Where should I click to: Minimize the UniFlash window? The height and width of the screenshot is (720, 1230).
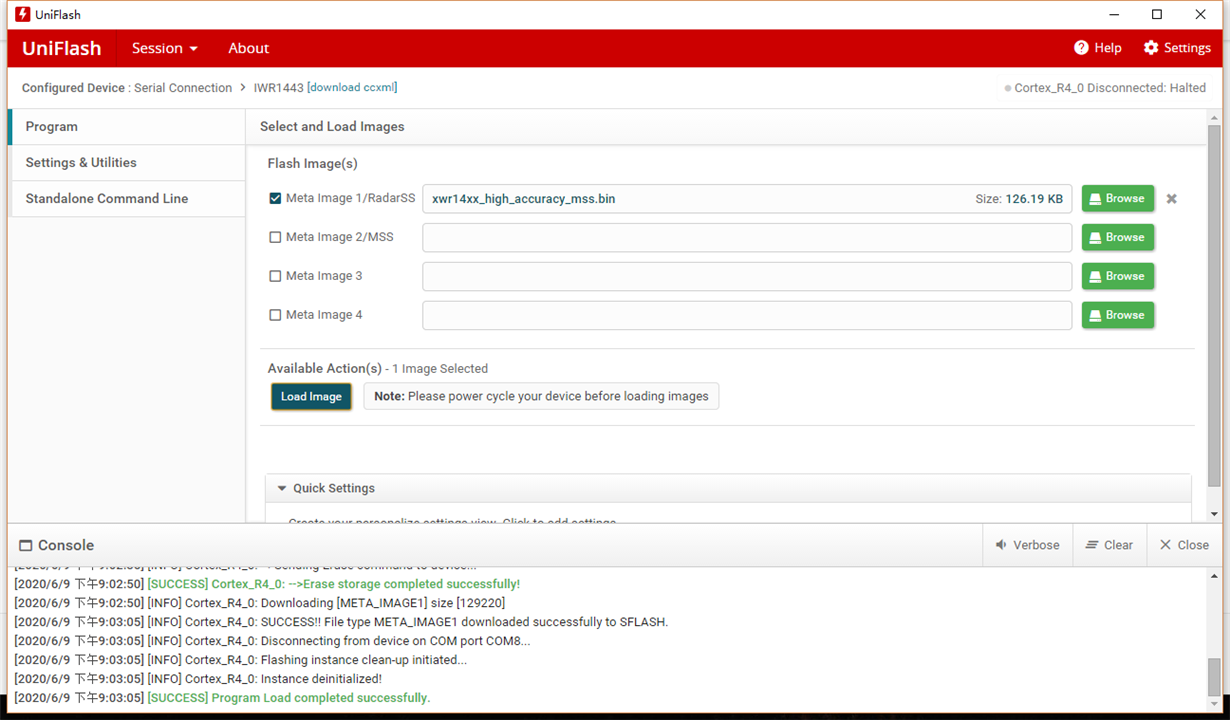(x=1114, y=14)
